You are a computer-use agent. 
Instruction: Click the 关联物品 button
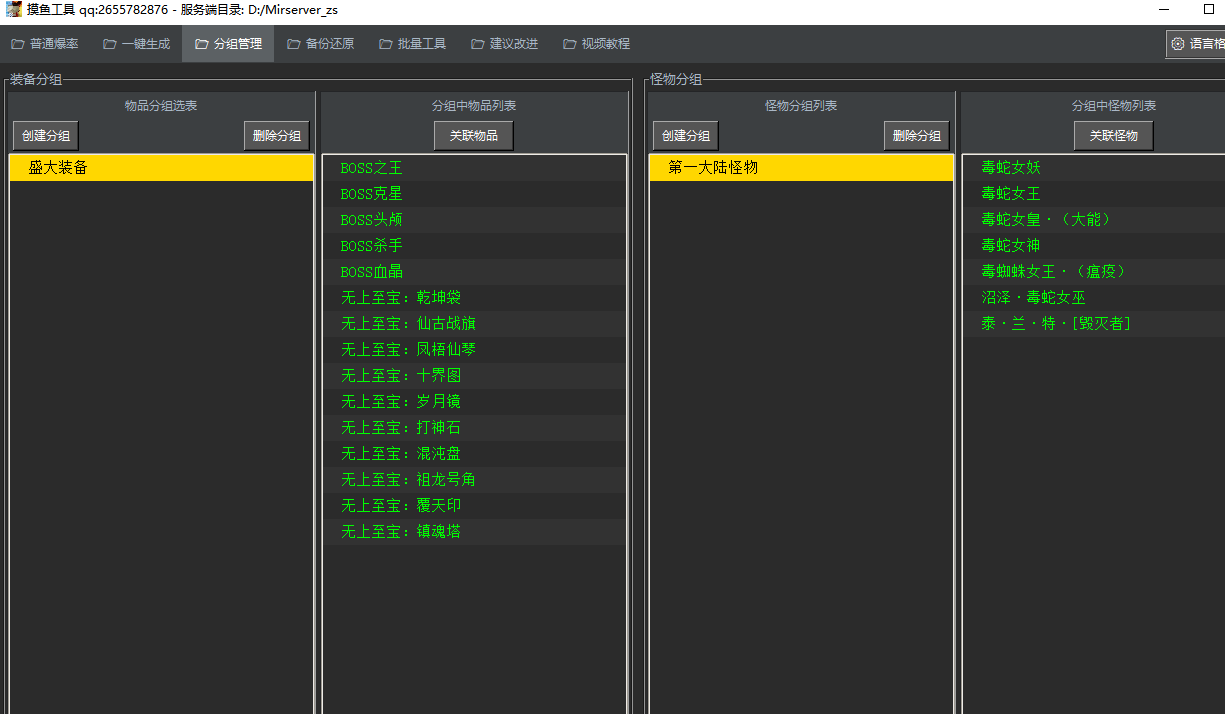click(473, 136)
